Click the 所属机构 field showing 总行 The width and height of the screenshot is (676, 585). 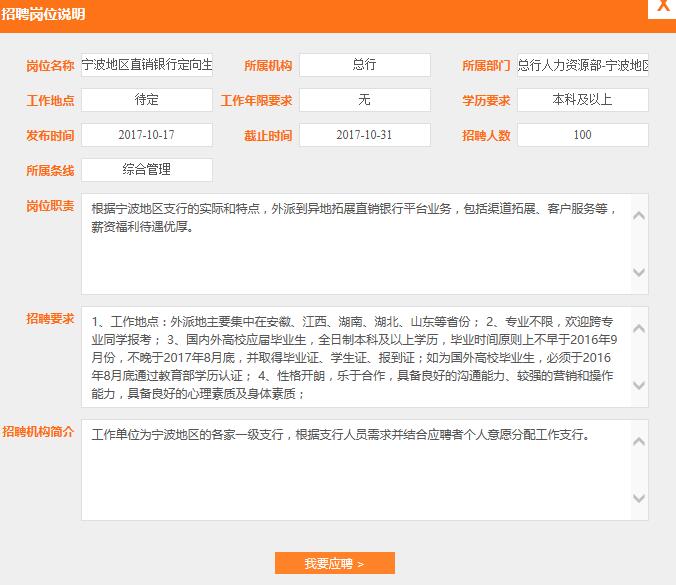364,65
